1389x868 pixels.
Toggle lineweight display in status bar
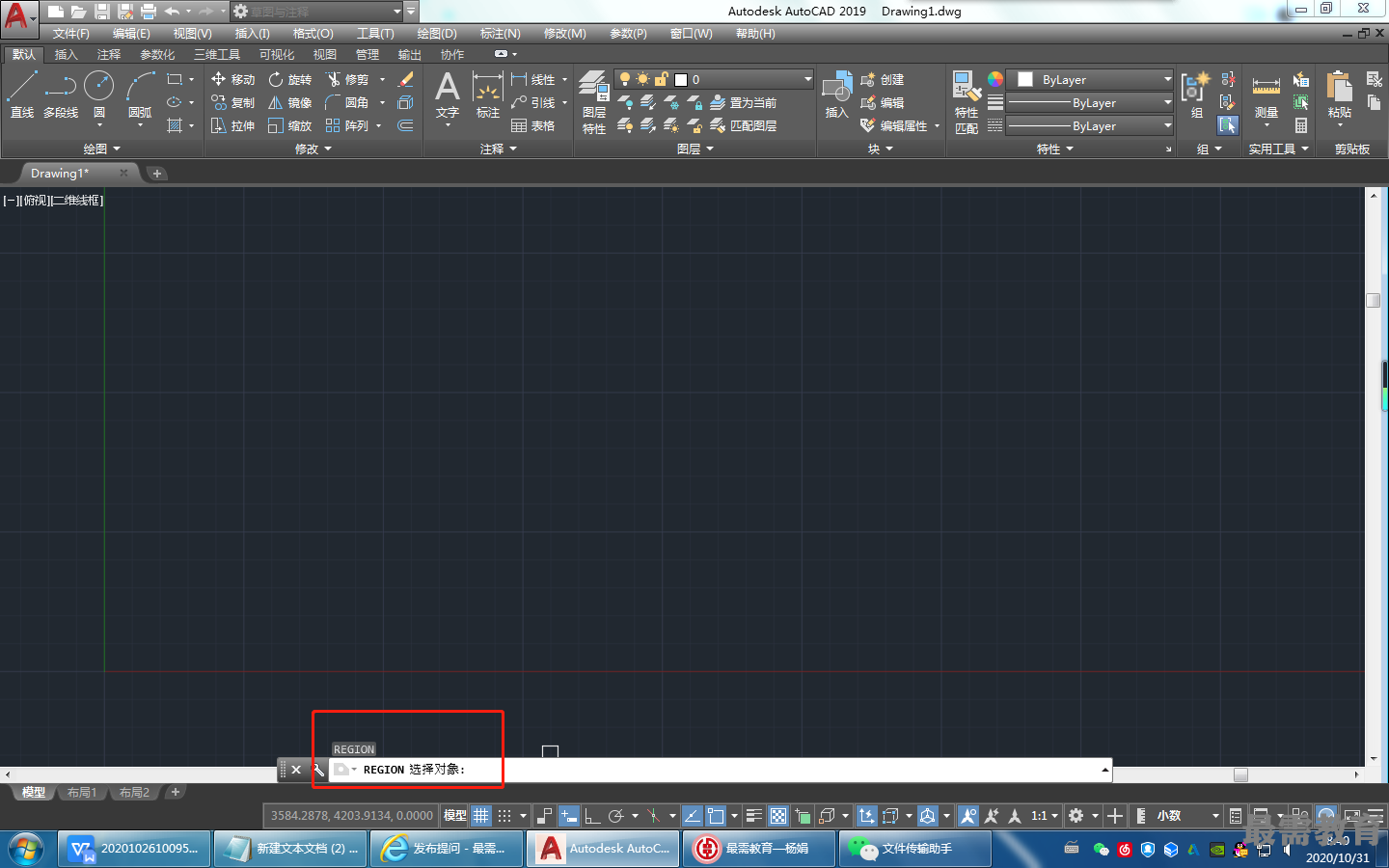[x=754, y=816]
